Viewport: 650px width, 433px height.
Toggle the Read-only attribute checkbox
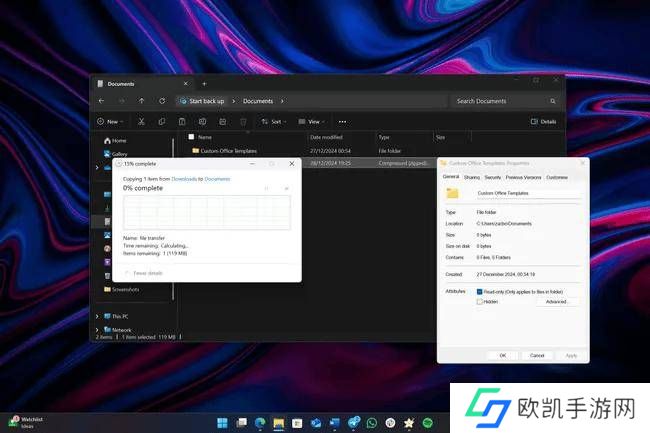[480, 291]
